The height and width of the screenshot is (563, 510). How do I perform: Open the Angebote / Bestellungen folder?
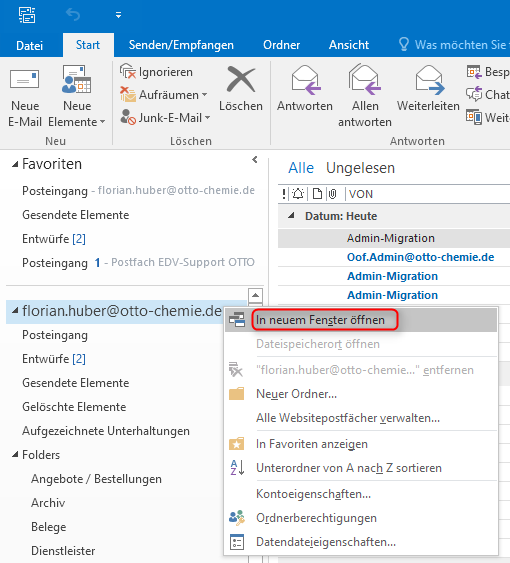(x=96, y=479)
